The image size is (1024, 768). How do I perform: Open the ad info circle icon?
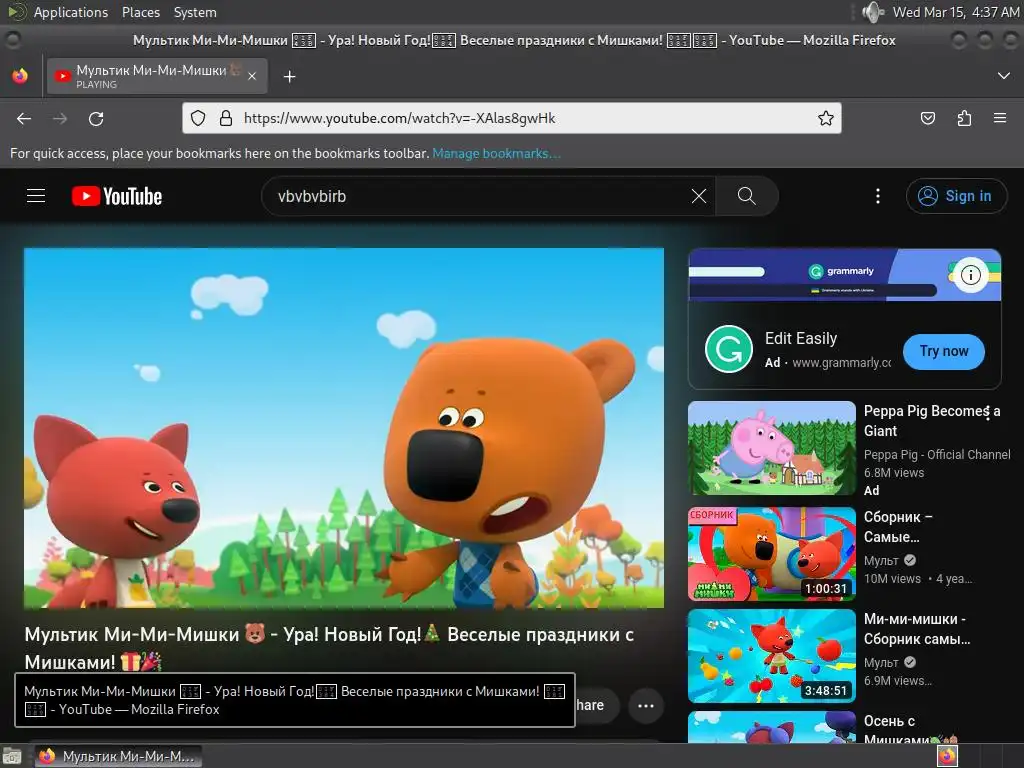(970, 275)
